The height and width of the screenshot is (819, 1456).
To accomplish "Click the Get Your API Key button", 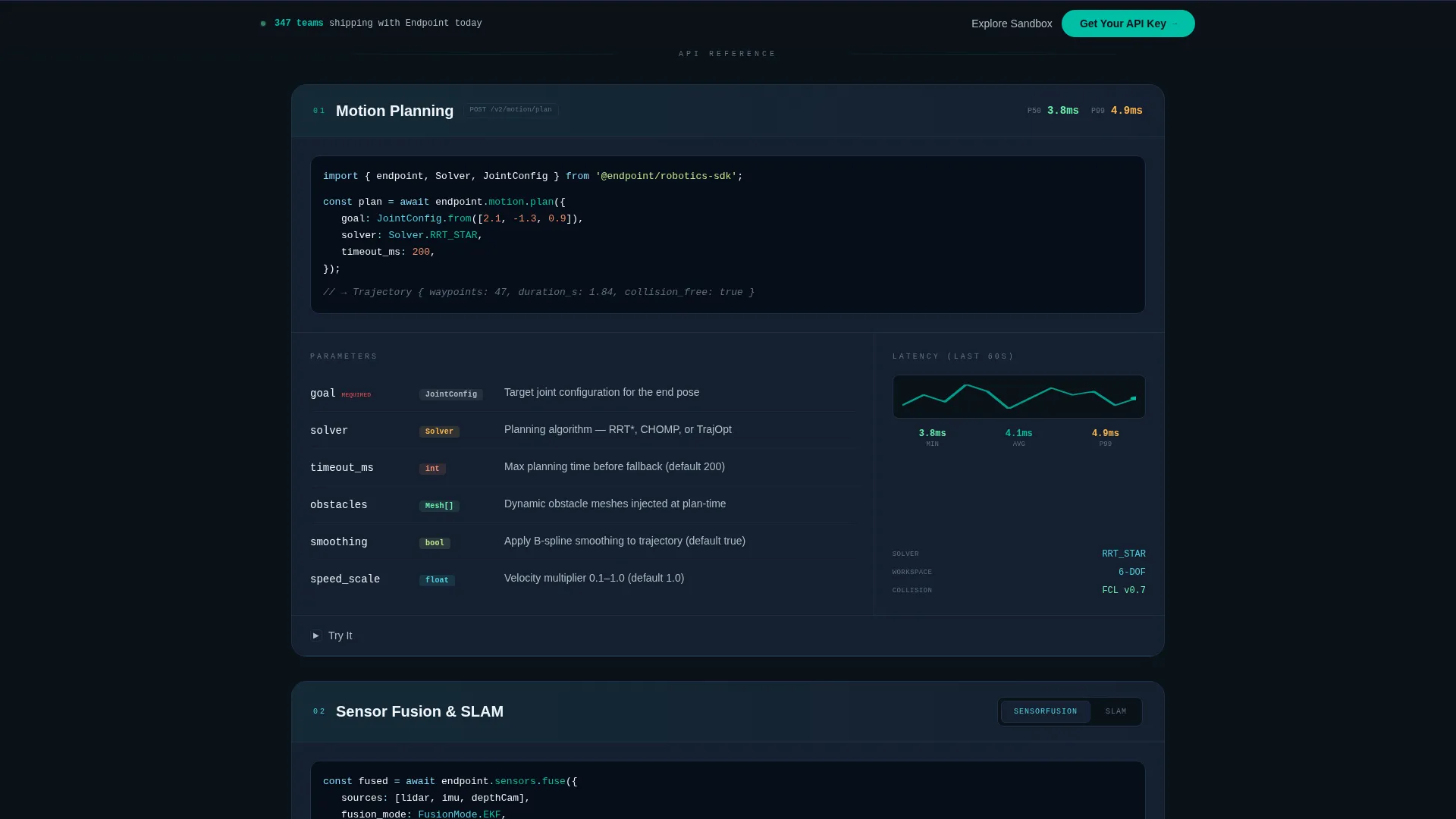I will 1128,24.
